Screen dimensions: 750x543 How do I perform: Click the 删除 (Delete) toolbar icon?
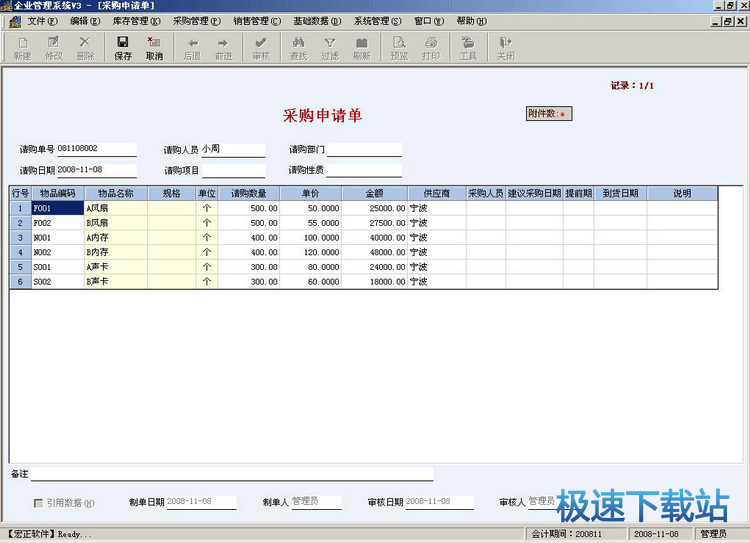85,48
